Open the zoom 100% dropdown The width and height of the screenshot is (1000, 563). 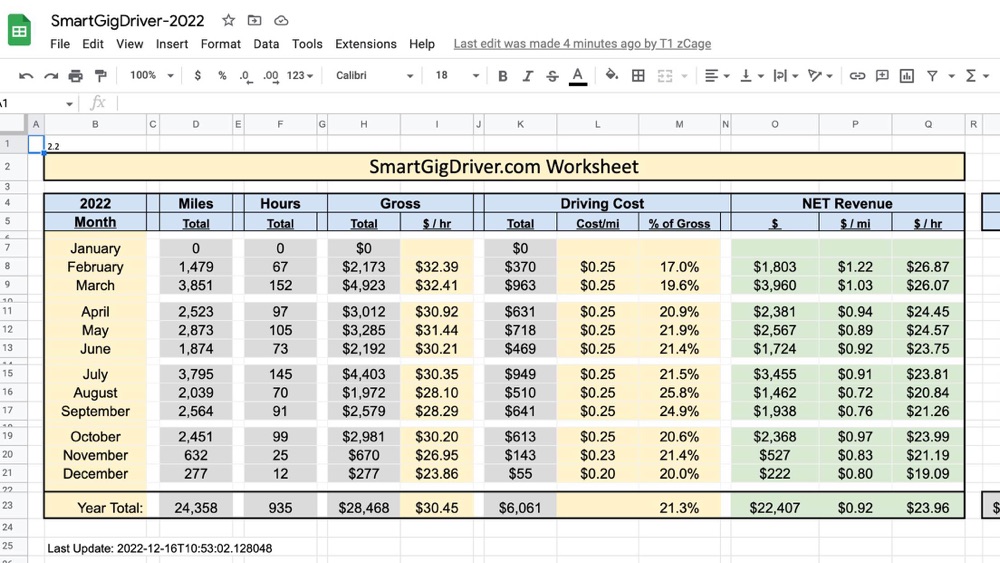(151, 75)
